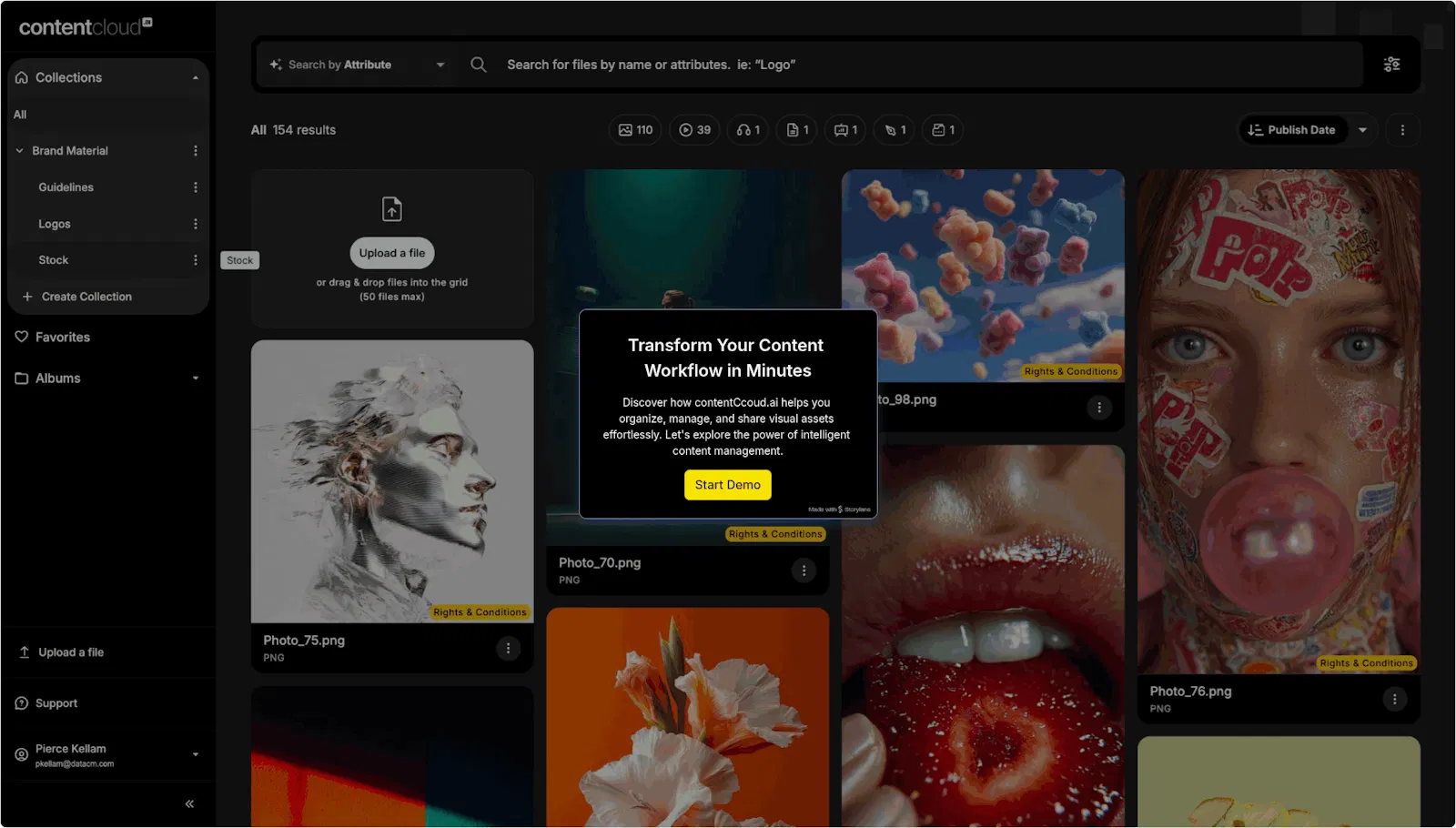Open the white flowers on orange thumbnail

coord(687,717)
